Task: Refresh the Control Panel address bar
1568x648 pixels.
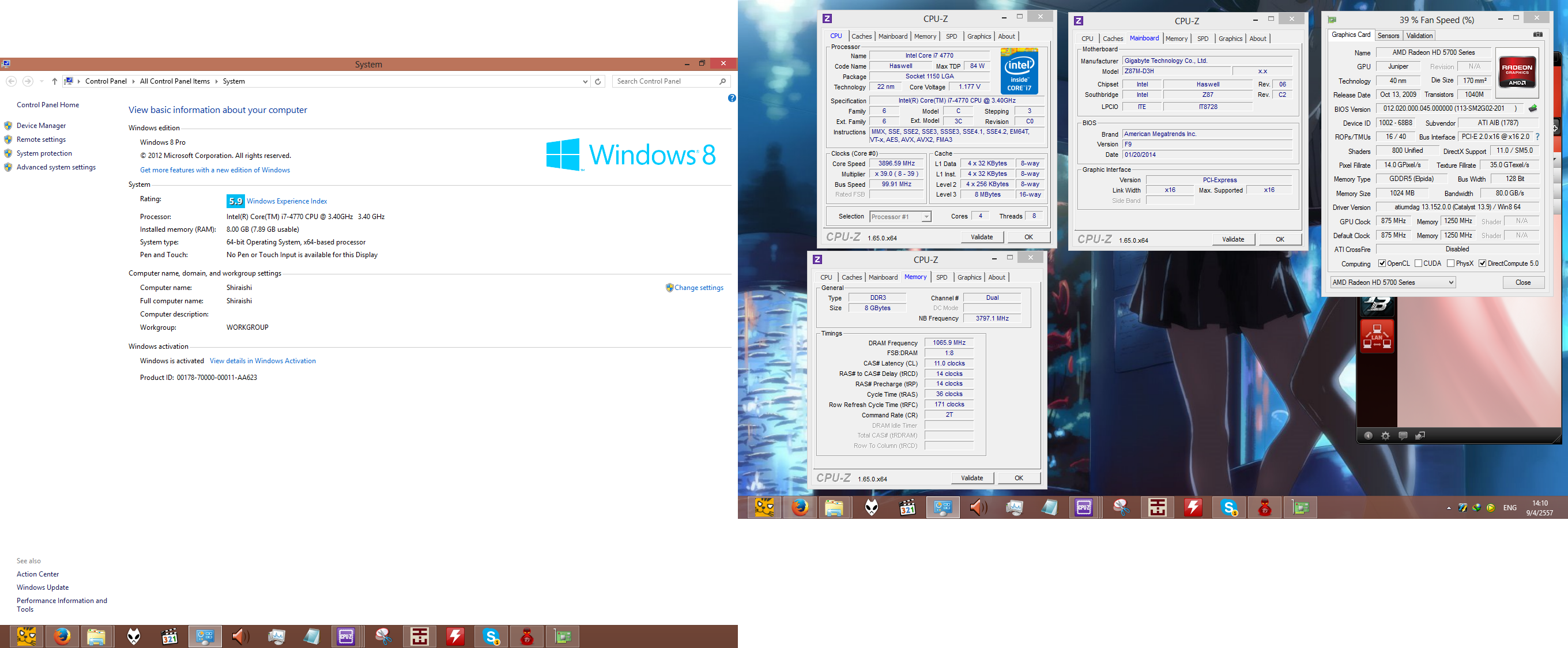Action: (598, 81)
